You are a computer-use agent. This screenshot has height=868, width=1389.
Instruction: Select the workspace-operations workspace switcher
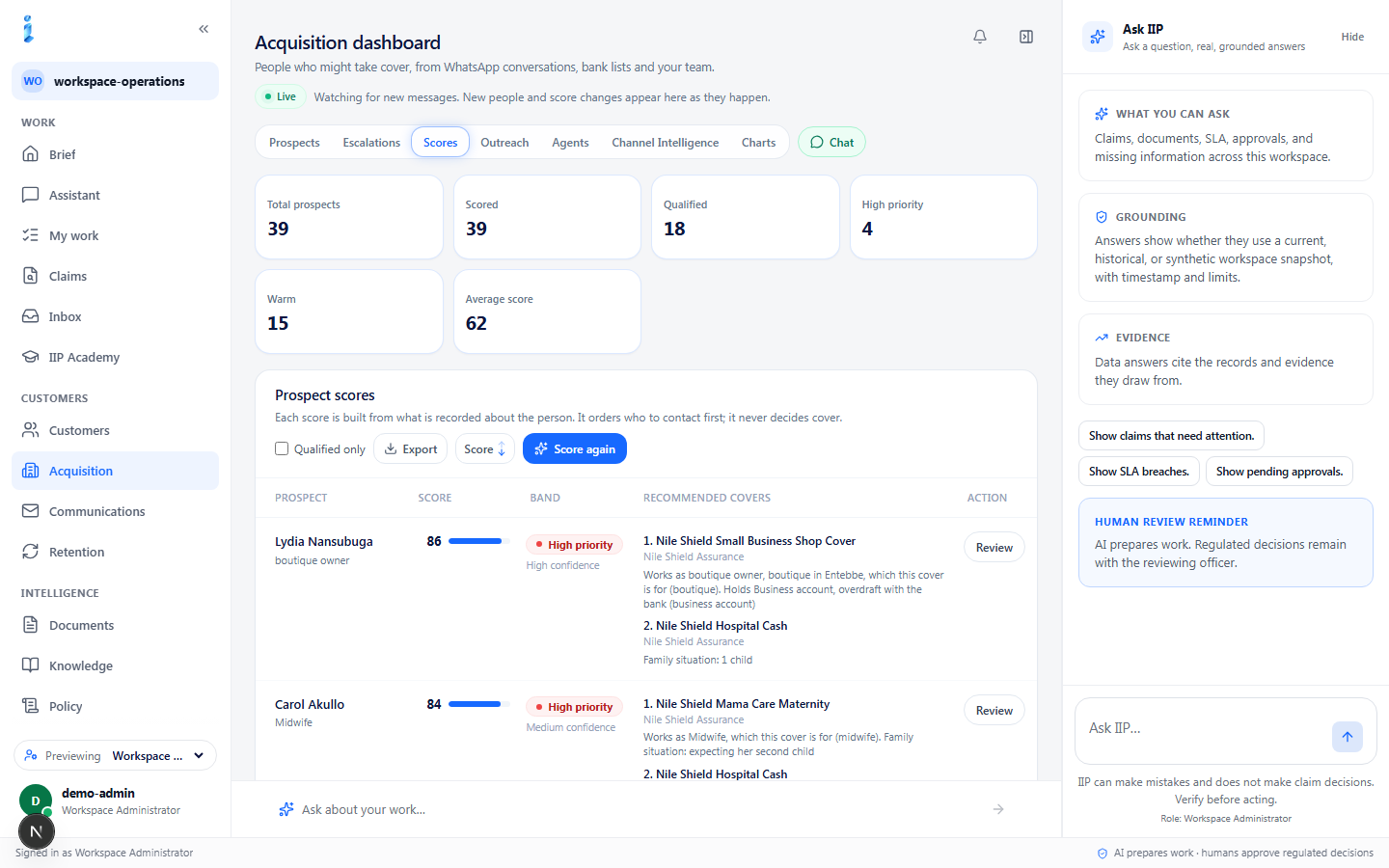(x=115, y=81)
